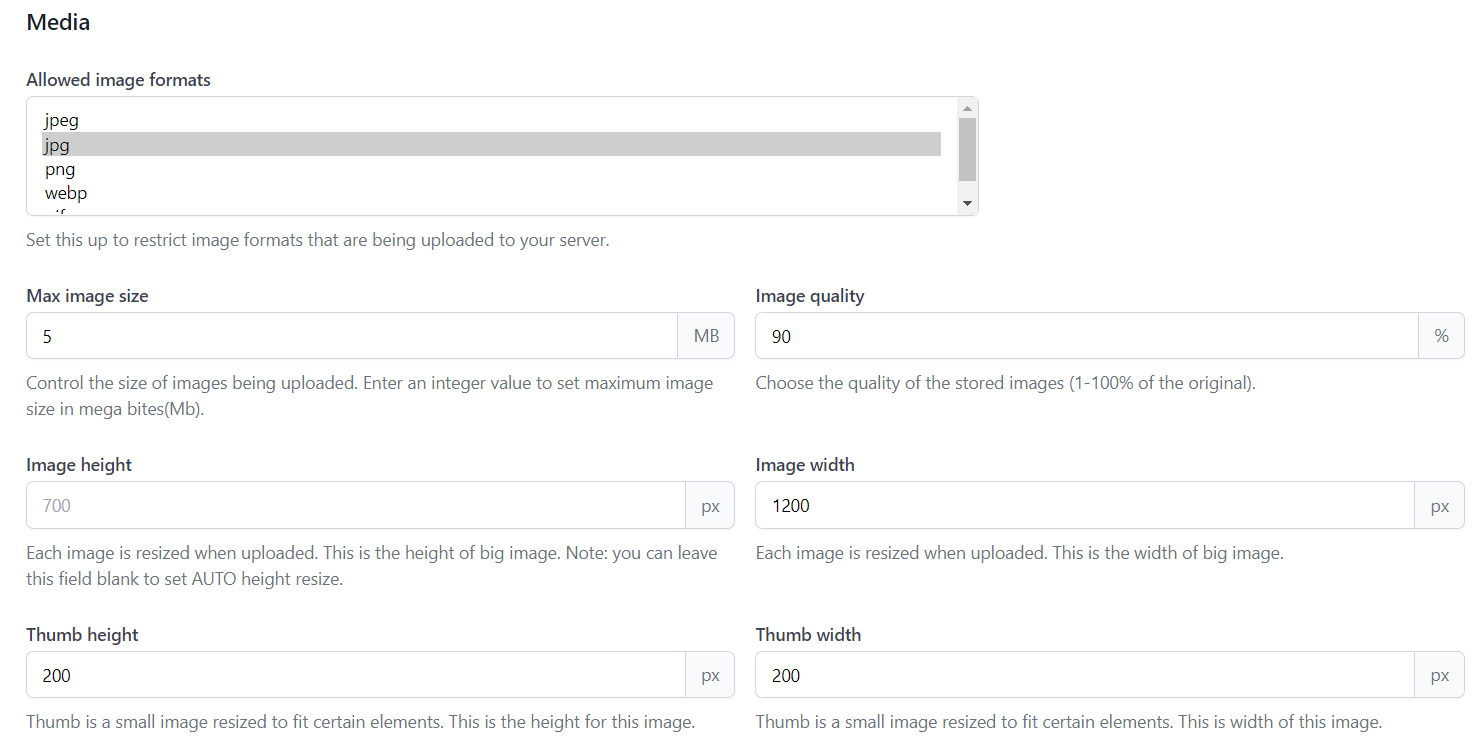Click the Allowed image formats label
The image size is (1477, 741).
tap(118, 80)
